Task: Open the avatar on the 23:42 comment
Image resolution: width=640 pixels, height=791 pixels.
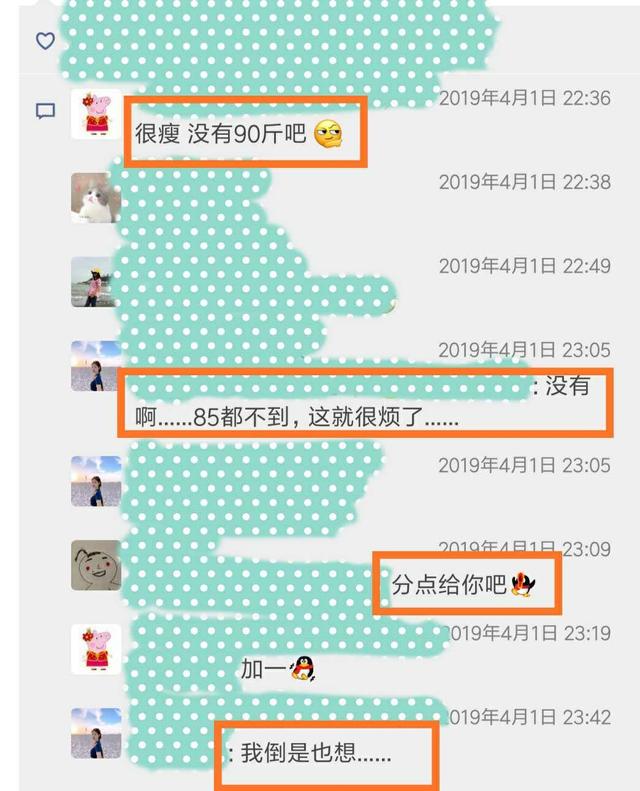Action: coord(96,733)
